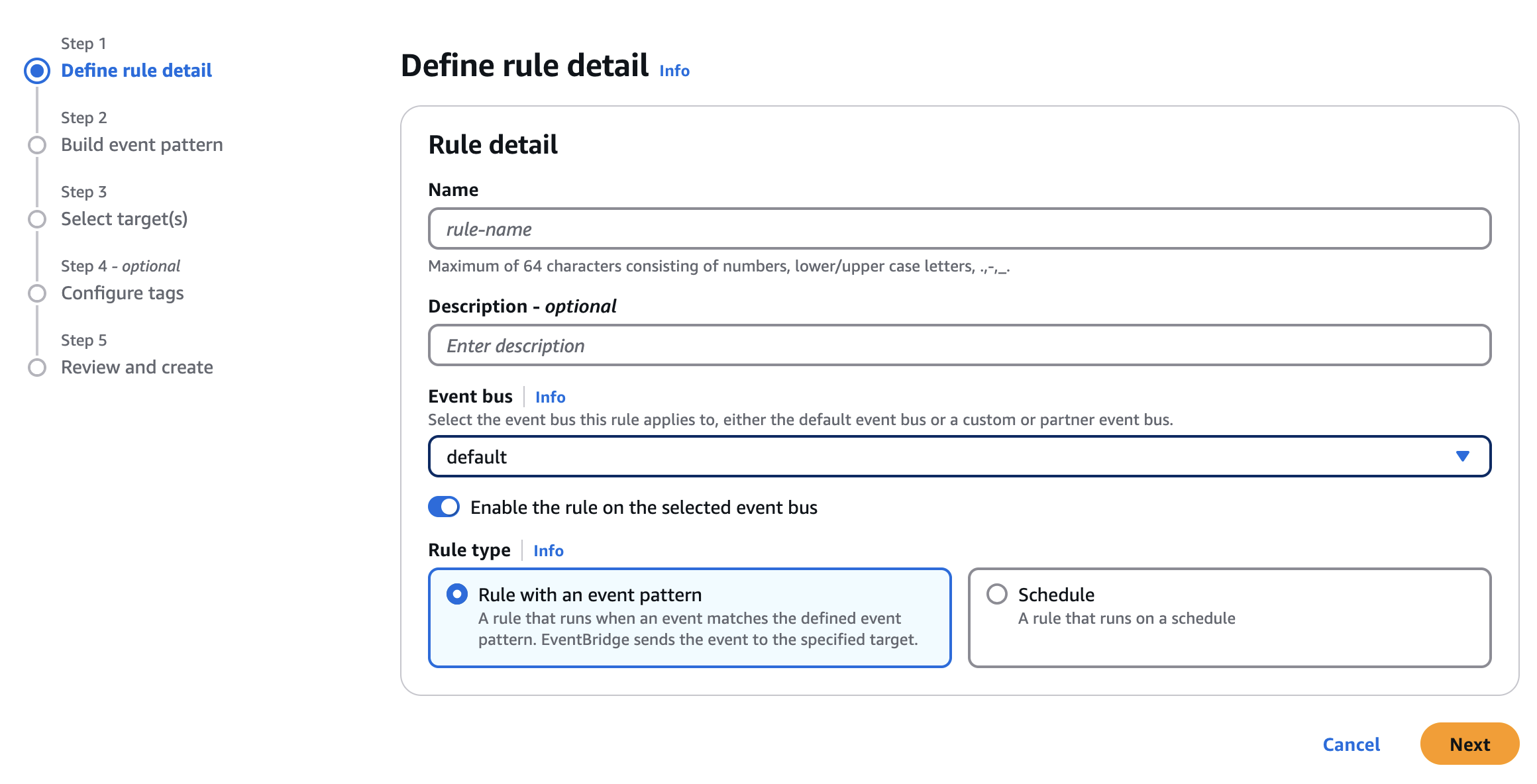
Task: Choose Rule with an event pattern
Action: pyautogui.click(x=456, y=594)
